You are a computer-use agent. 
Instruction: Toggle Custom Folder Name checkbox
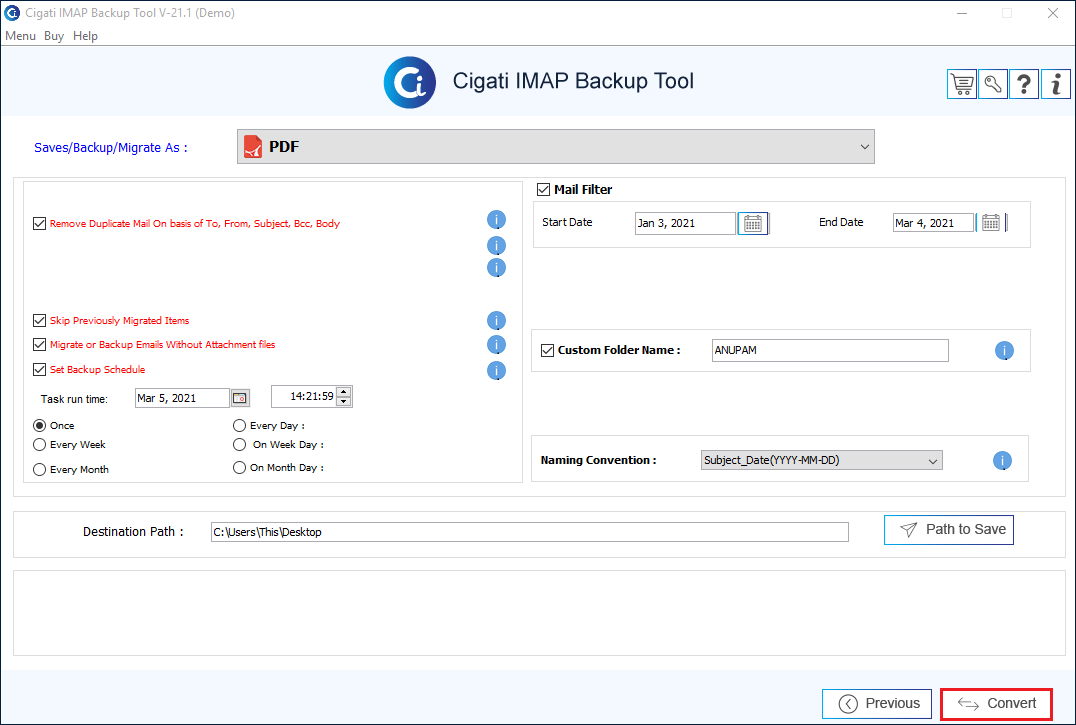click(547, 350)
